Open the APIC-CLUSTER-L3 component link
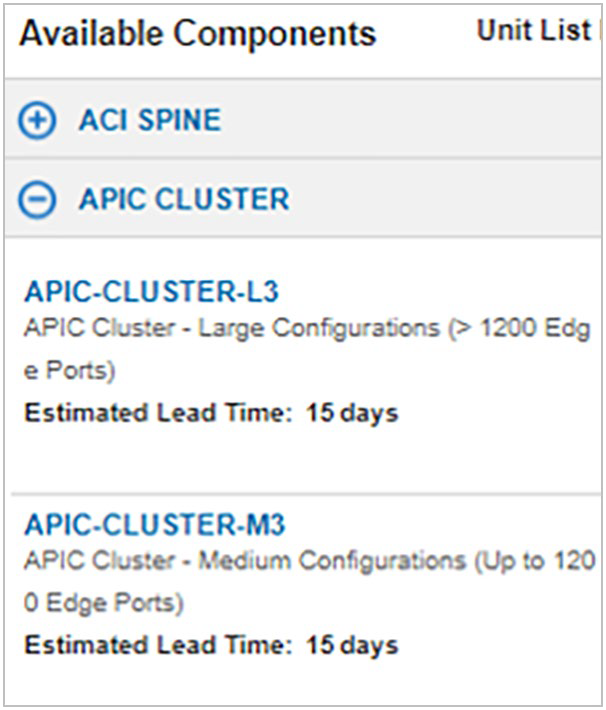Screen dimensions: 606x710 151,292
